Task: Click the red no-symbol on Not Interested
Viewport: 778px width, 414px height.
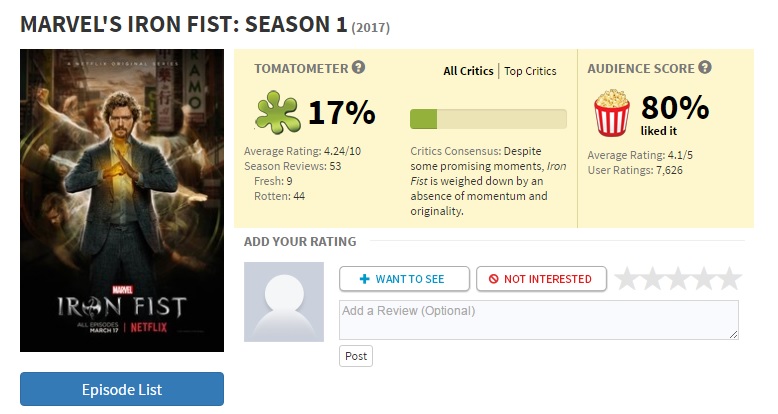Action: coord(494,279)
